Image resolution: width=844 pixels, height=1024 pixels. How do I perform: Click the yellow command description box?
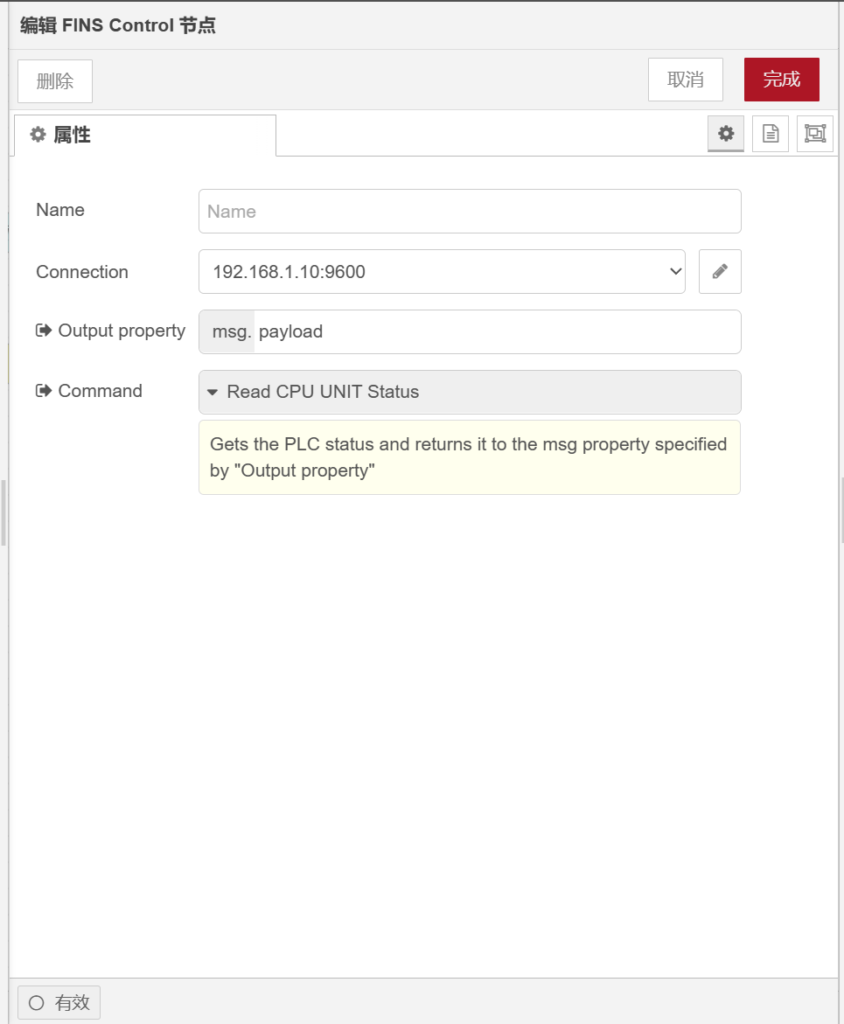click(x=469, y=457)
